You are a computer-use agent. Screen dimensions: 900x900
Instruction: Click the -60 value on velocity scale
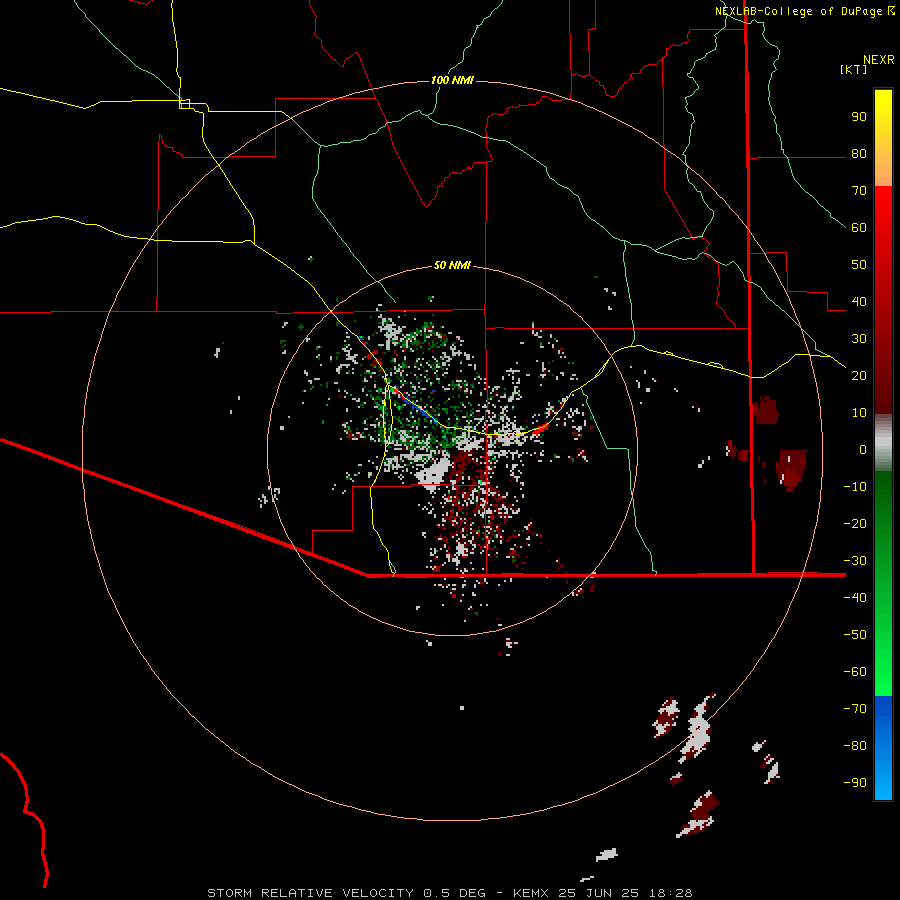point(855,672)
